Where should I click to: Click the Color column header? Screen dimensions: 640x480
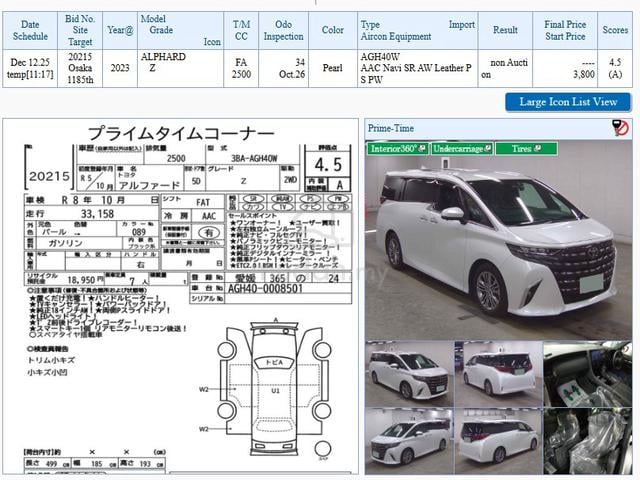click(x=333, y=31)
